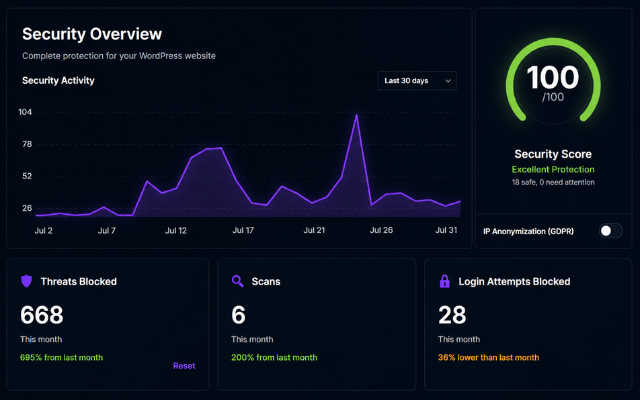Click the 100 score number in the gauge

[553, 77]
